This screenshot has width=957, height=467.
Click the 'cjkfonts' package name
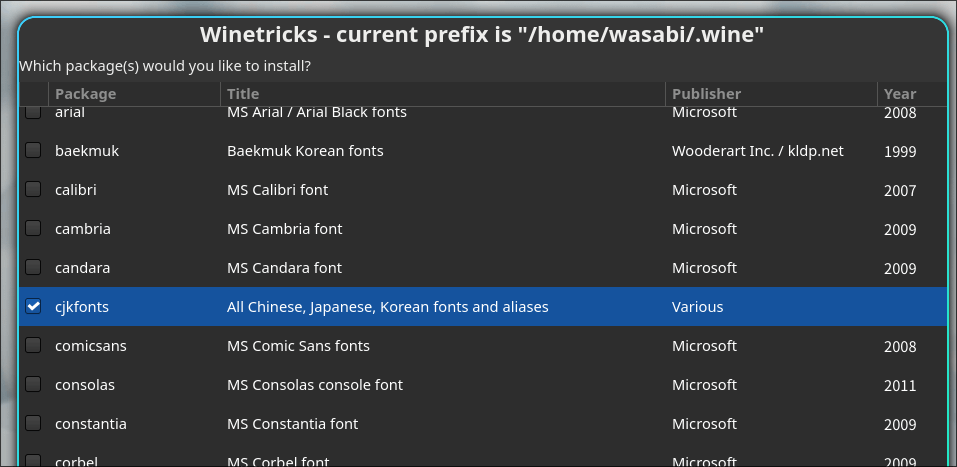pyautogui.click(x=82, y=307)
